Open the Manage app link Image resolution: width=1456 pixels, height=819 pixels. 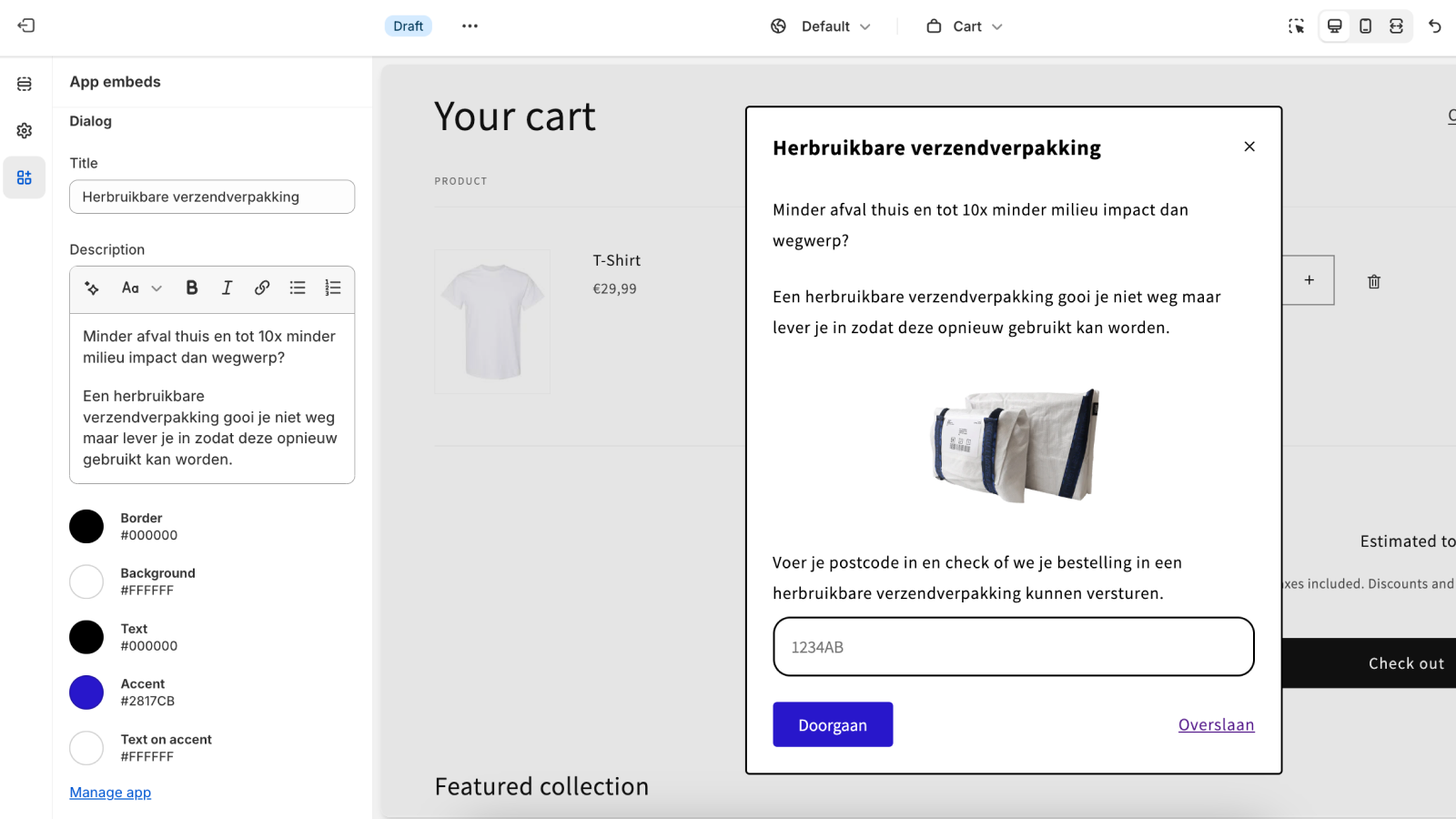click(x=110, y=792)
